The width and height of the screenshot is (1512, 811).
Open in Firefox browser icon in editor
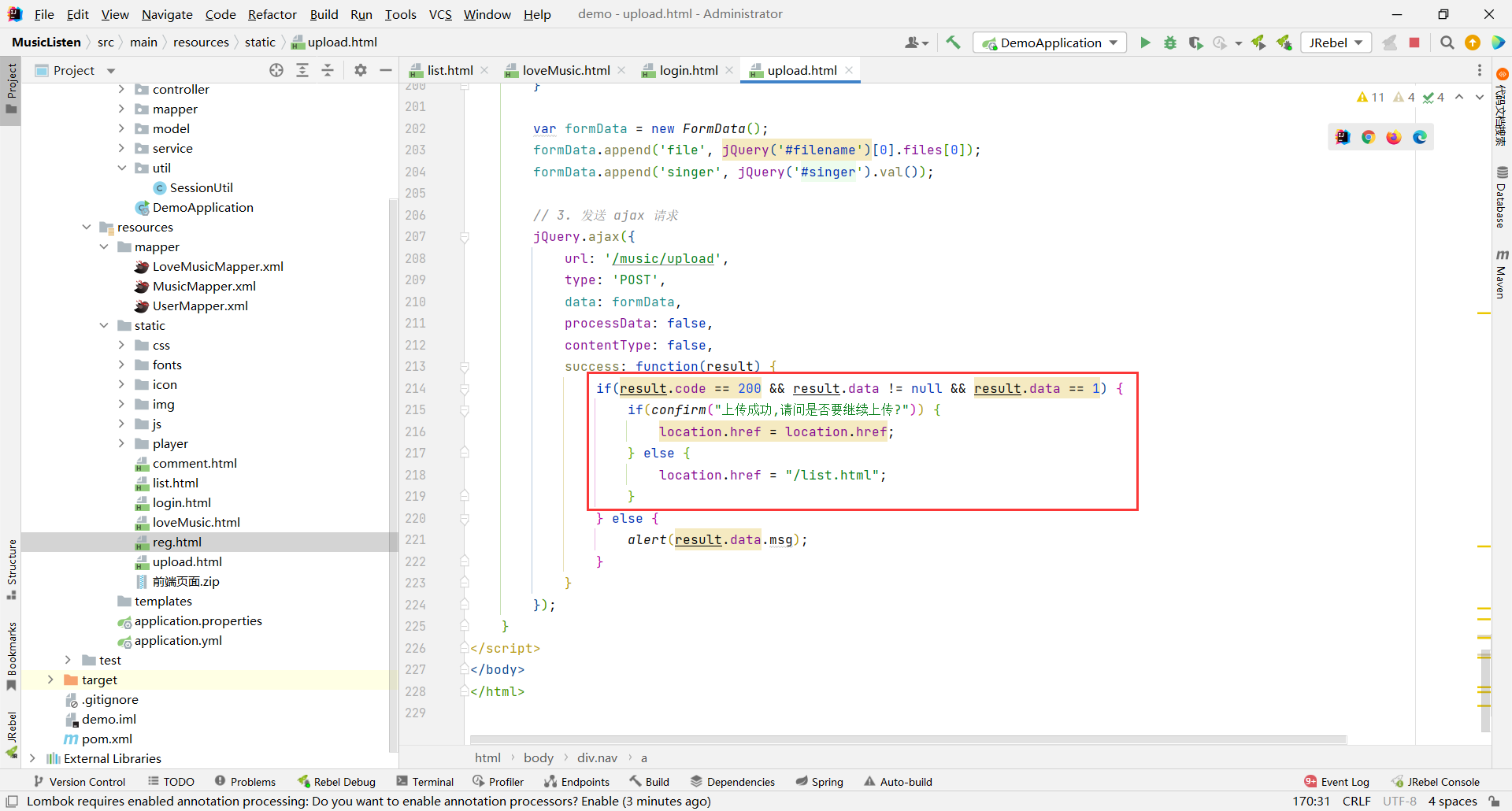click(1394, 137)
